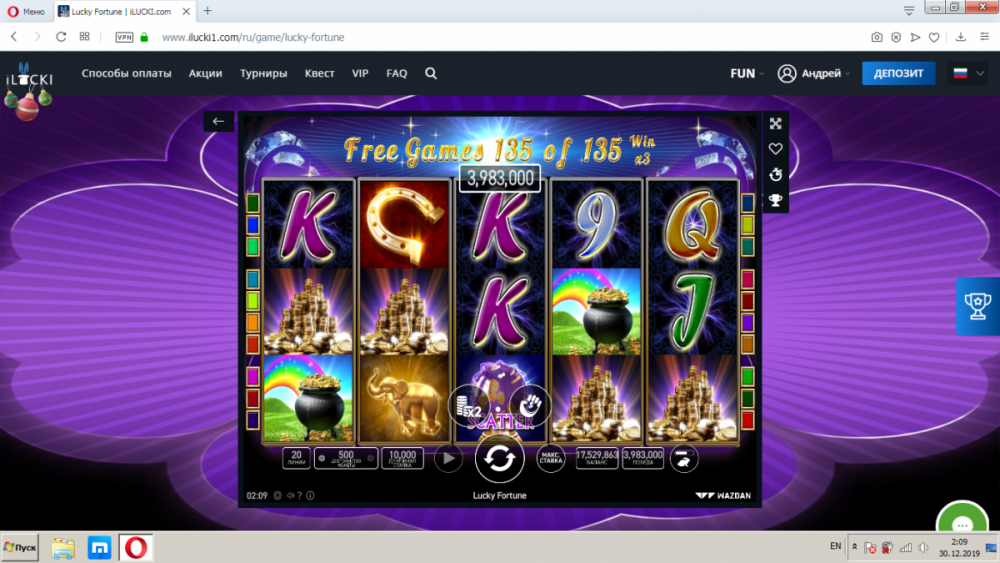Open the Андрей account dropdown
Image resolution: width=1000 pixels, height=563 pixels.
pyautogui.click(x=814, y=73)
